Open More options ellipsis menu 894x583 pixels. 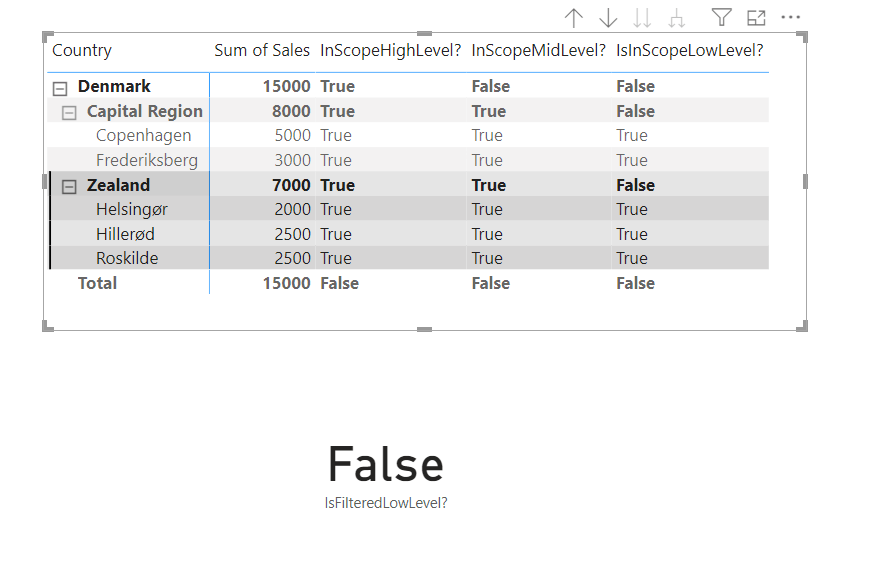pyautogui.click(x=791, y=18)
